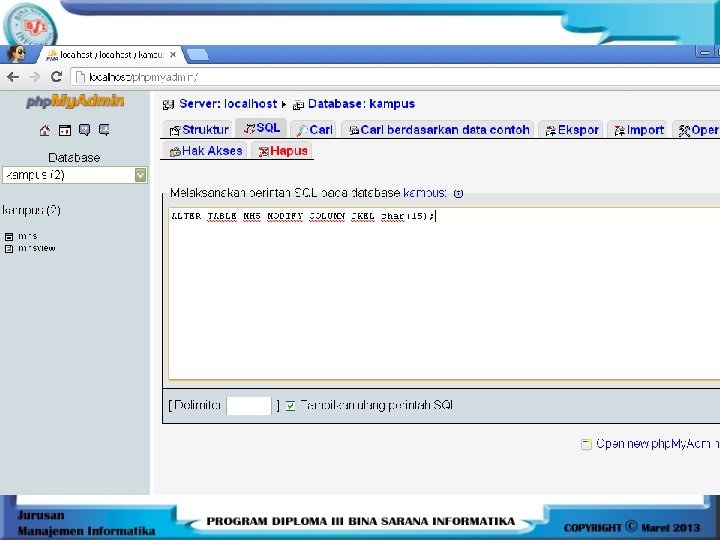This screenshot has height=540, width=720.
Task: Click the Hapus tab
Action: click(x=282, y=151)
